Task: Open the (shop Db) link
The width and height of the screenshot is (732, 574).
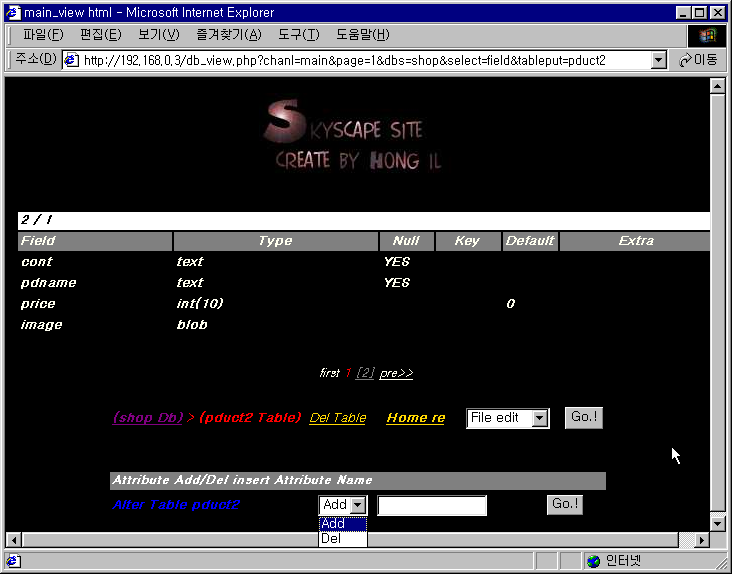Action: (x=148, y=418)
